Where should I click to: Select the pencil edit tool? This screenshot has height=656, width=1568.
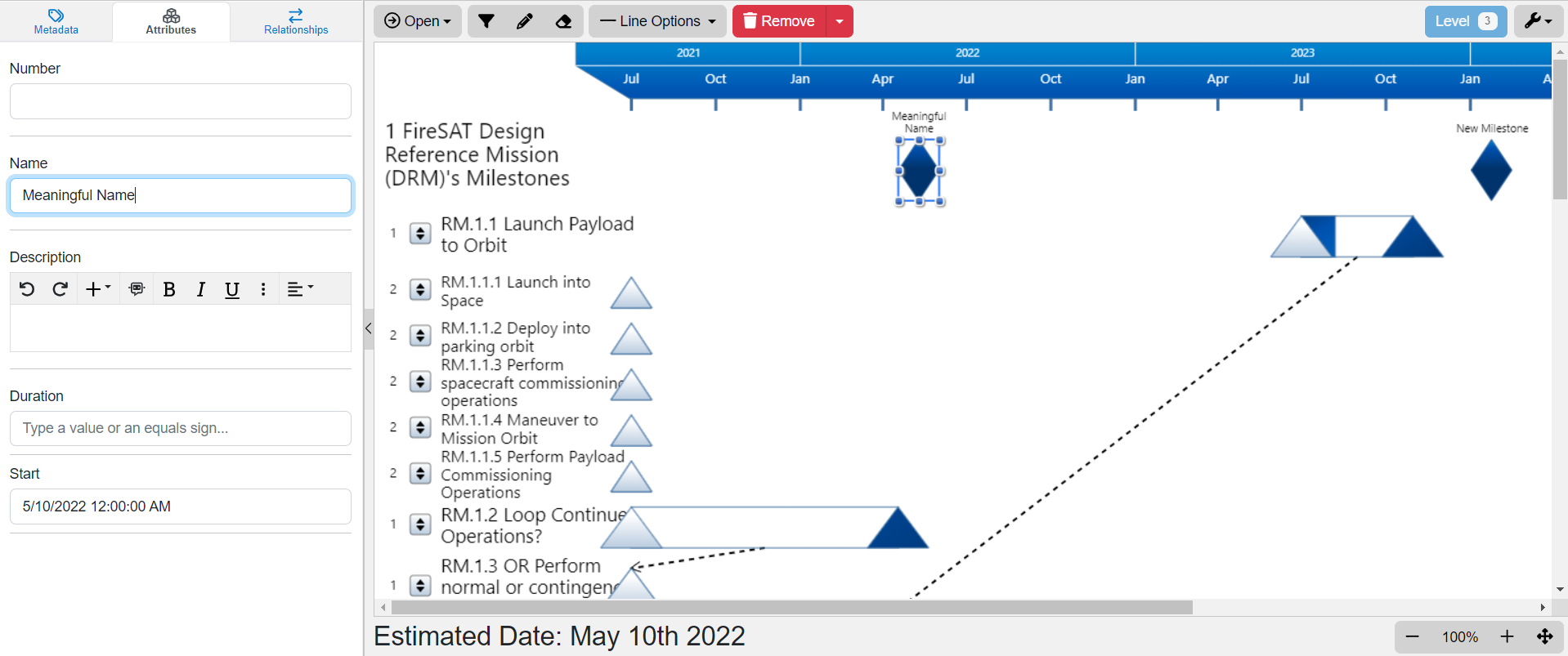point(525,21)
